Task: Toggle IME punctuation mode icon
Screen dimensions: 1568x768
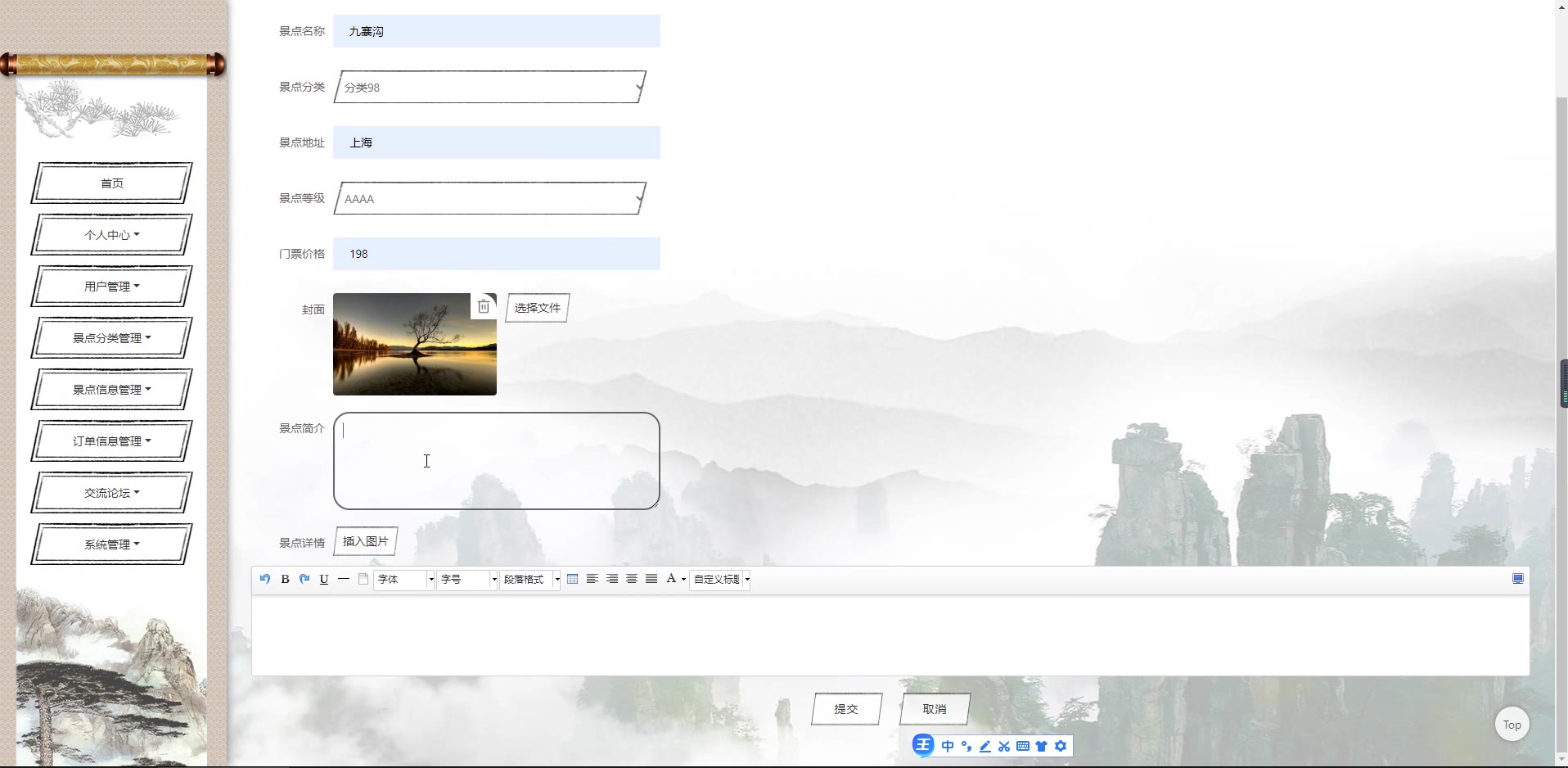Action: [966, 746]
